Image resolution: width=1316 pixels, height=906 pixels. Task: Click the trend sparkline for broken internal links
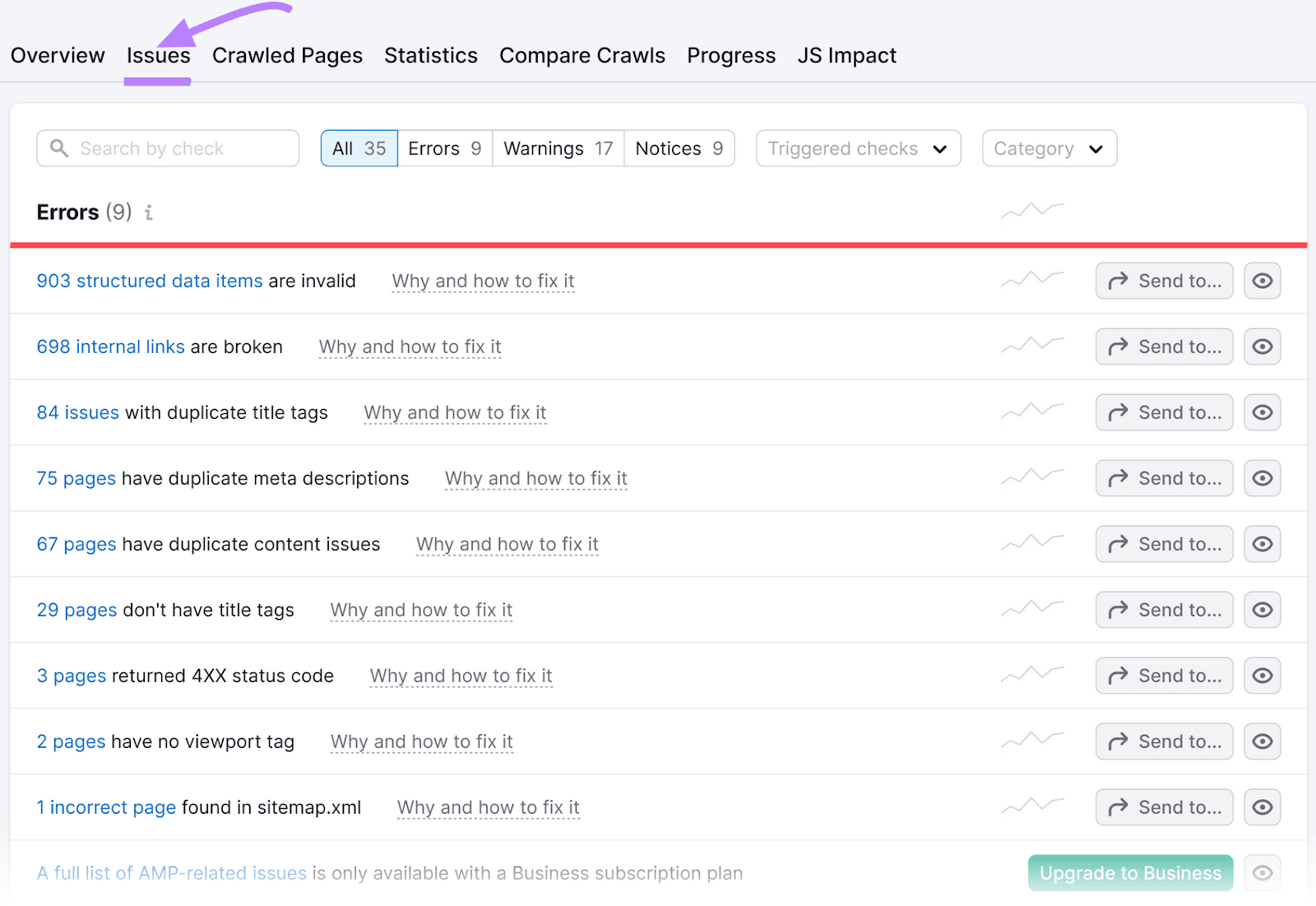tap(1031, 346)
